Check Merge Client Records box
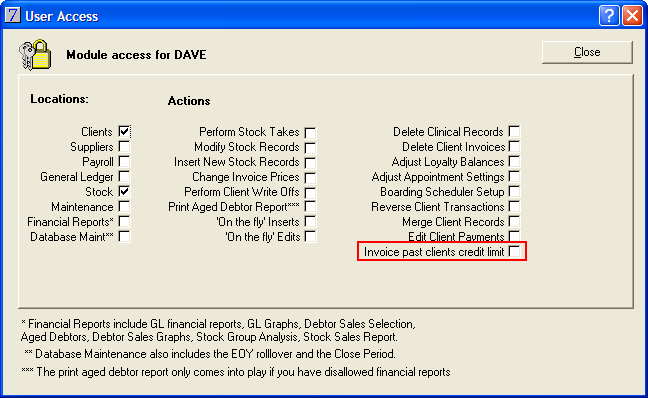 click(514, 222)
